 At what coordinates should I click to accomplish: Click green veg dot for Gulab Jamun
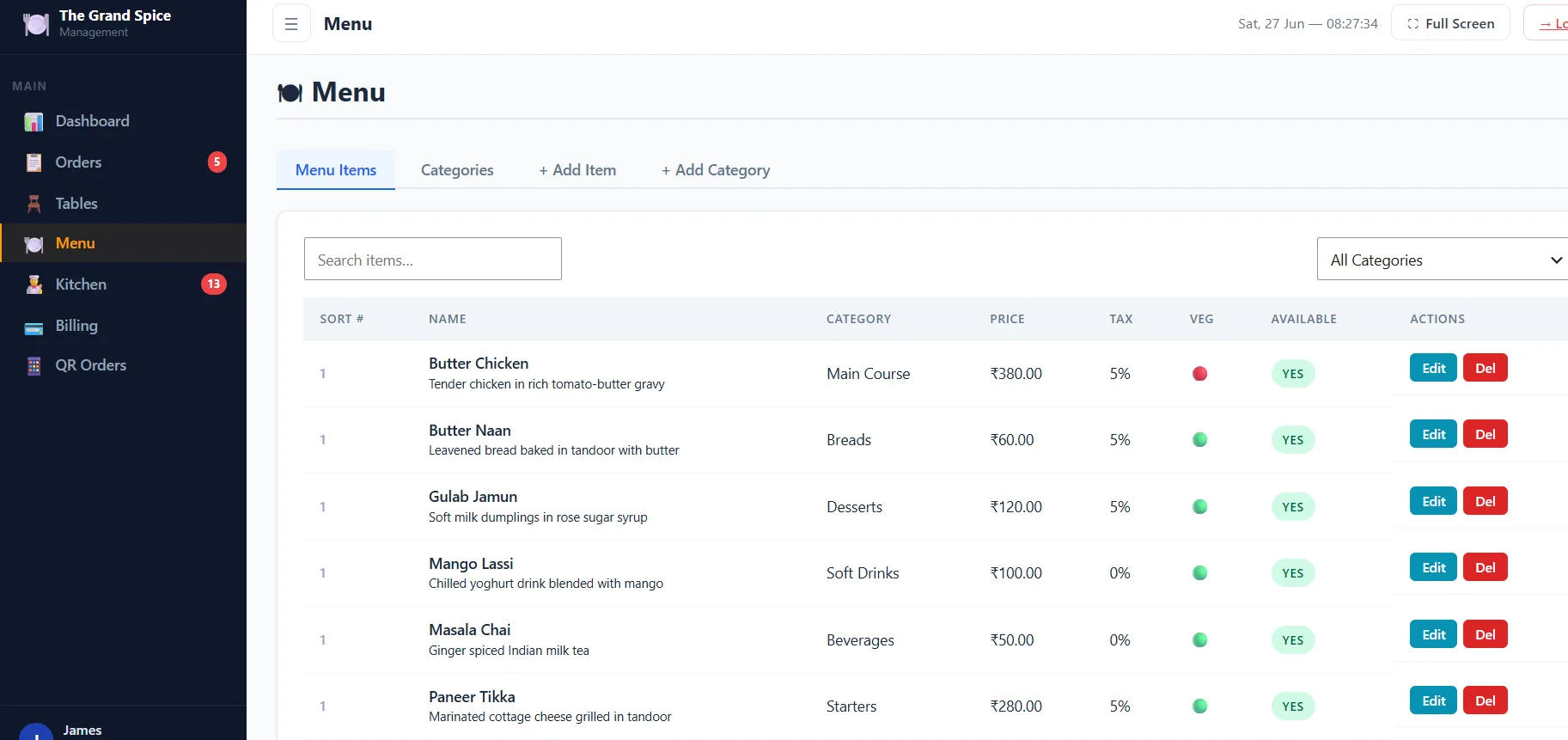[1200, 506]
